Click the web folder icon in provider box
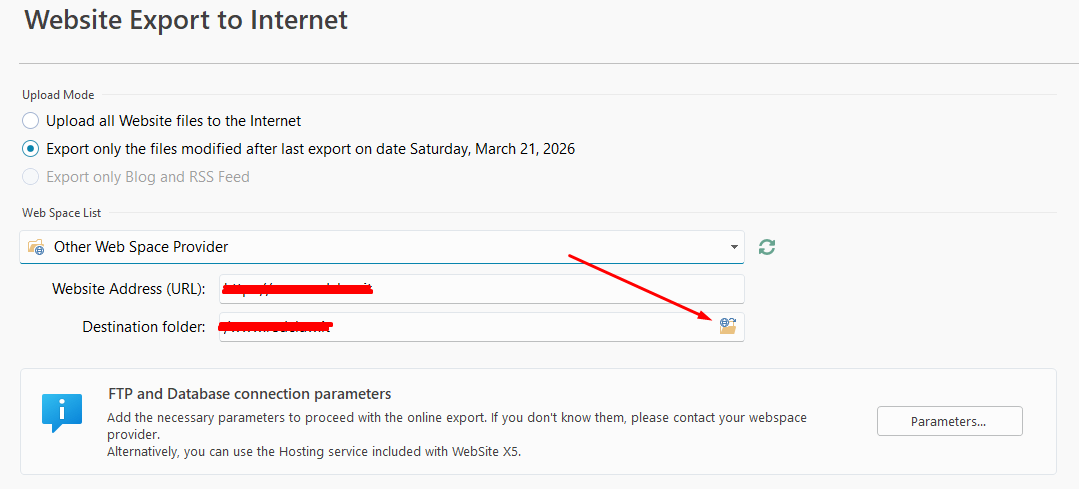Viewport: 1079px width, 489px height. [x=37, y=247]
